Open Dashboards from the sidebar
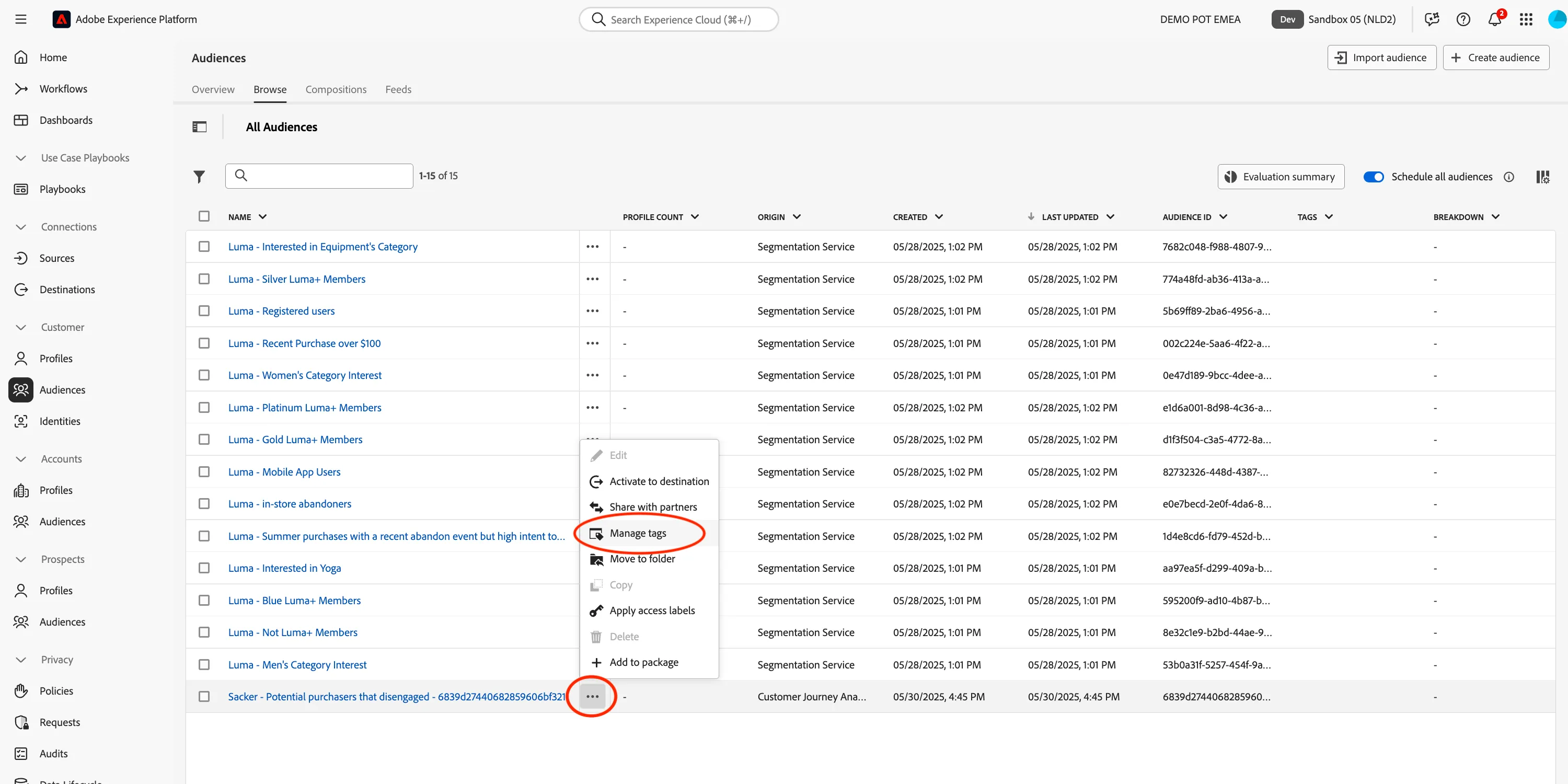The width and height of the screenshot is (1568, 784). (x=66, y=120)
